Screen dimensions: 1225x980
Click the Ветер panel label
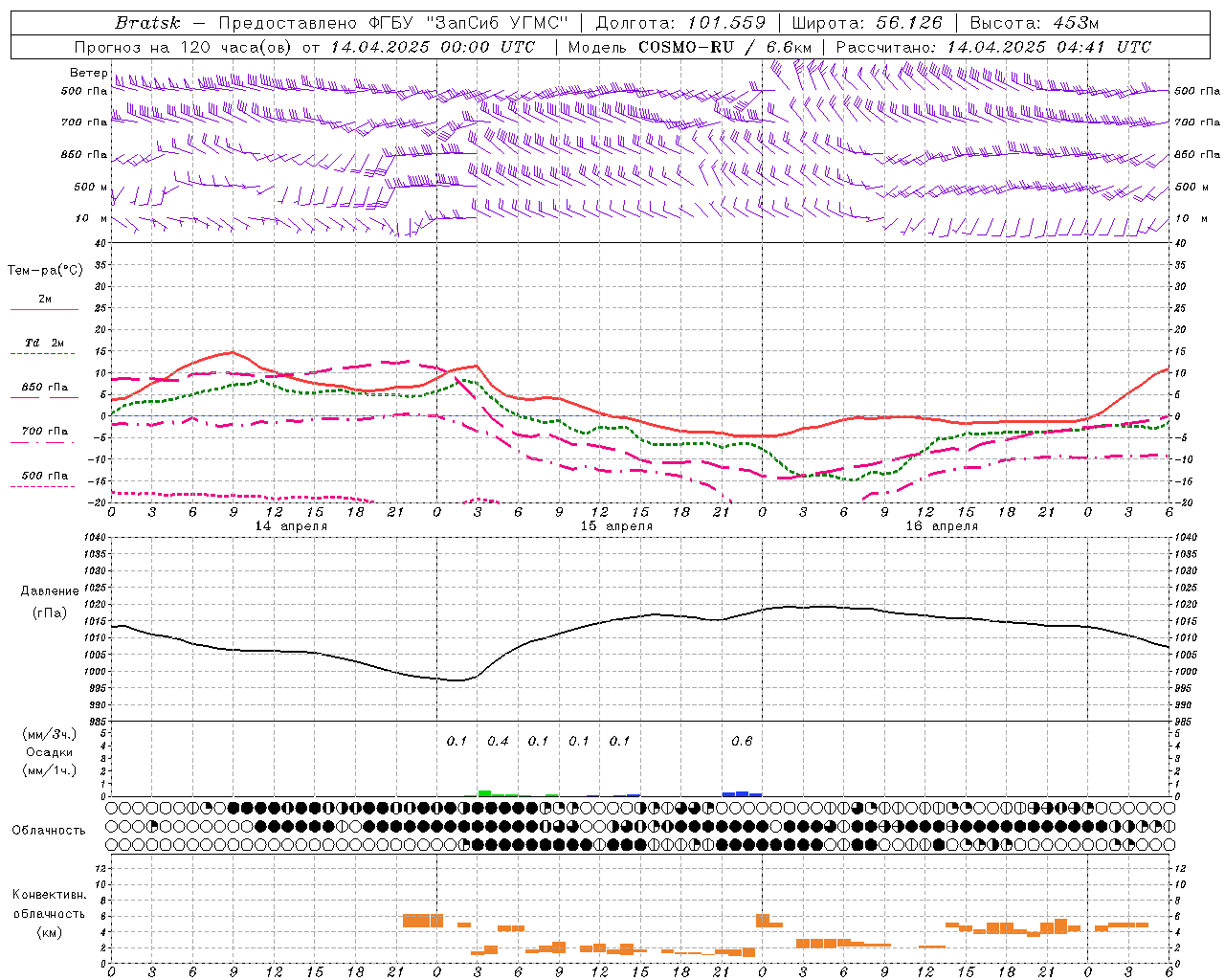(x=89, y=73)
